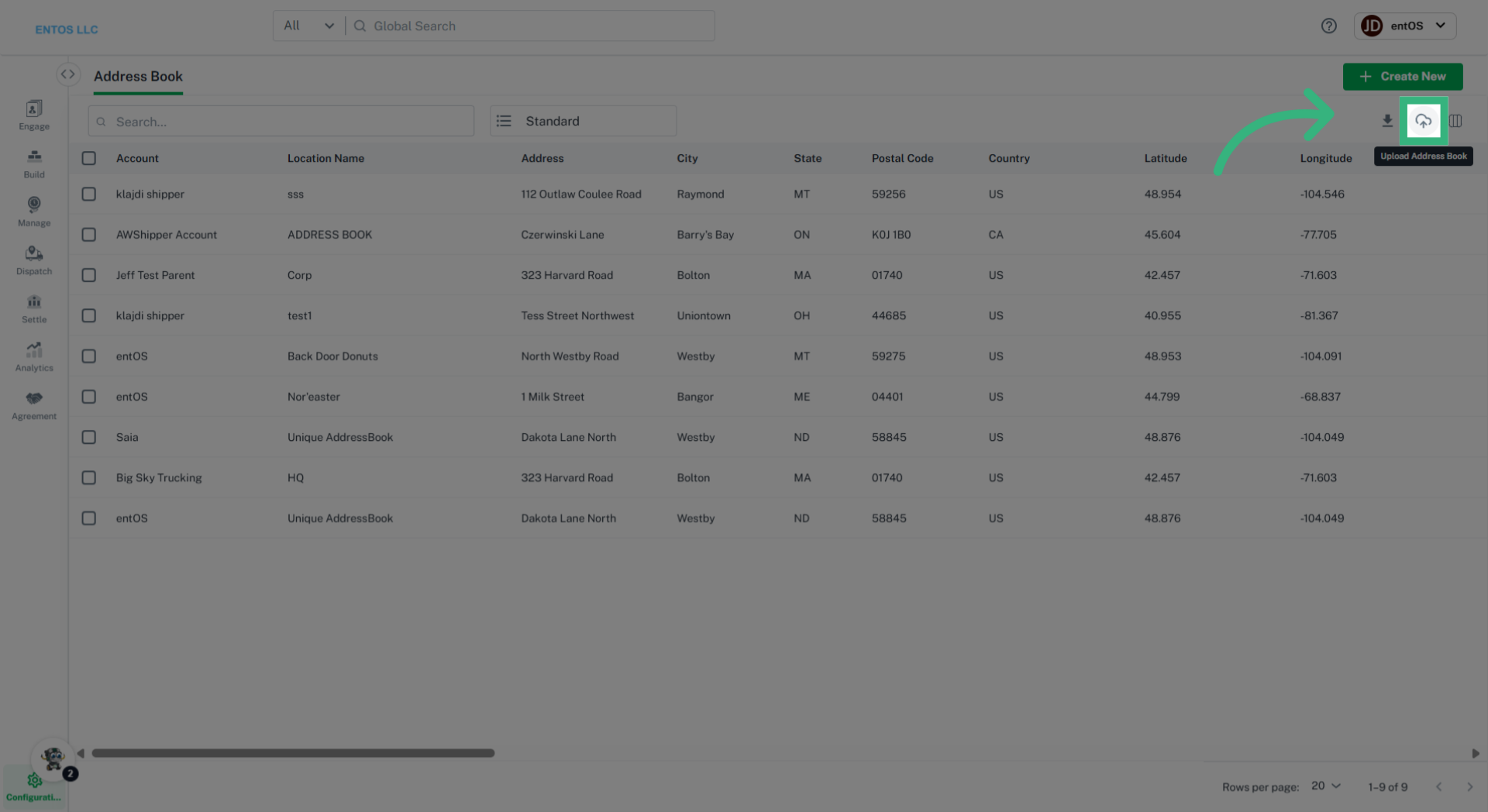This screenshot has width=1488, height=812.
Task: Expand the Standard view dropdown
Action: (x=583, y=121)
